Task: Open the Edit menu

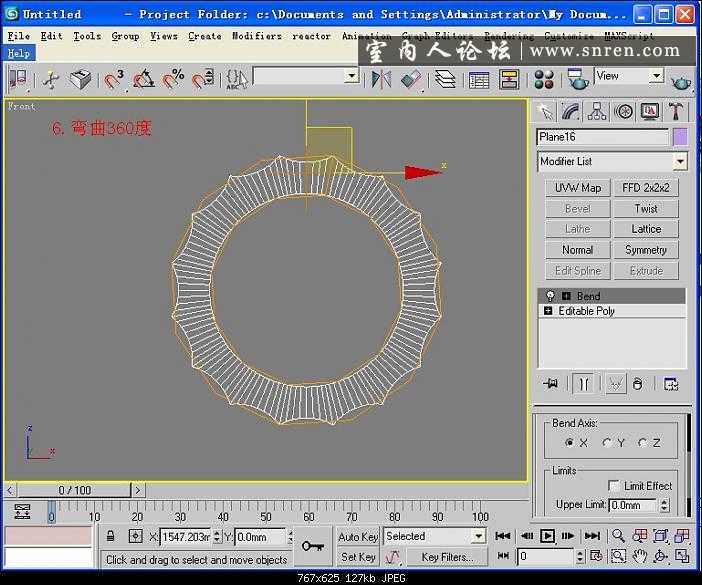Action: (x=51, y=36)
